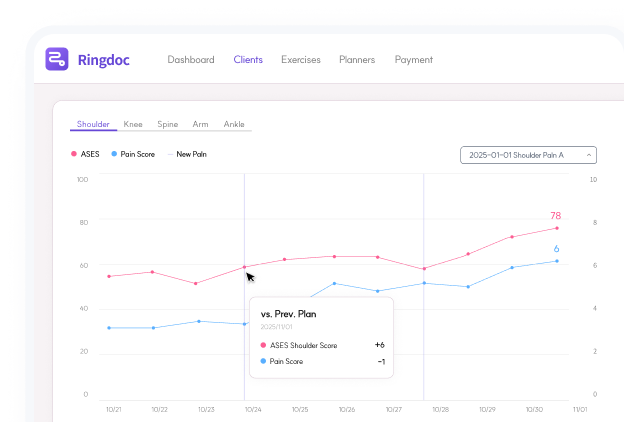Click the ASES data point labeled 78
This screenshot has height=422, width=624.
(x=556, y=228)
